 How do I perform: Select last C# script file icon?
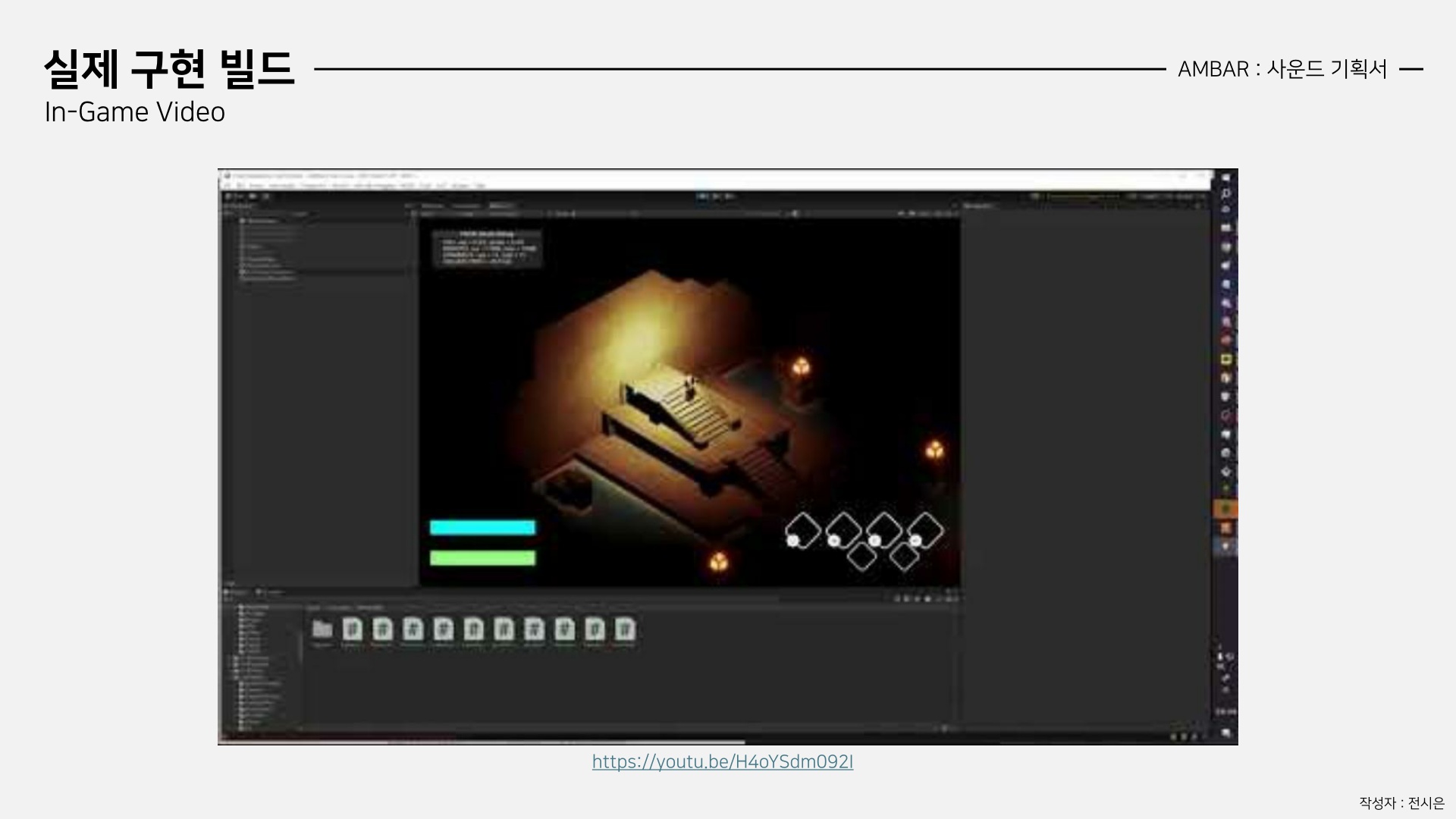625,629
